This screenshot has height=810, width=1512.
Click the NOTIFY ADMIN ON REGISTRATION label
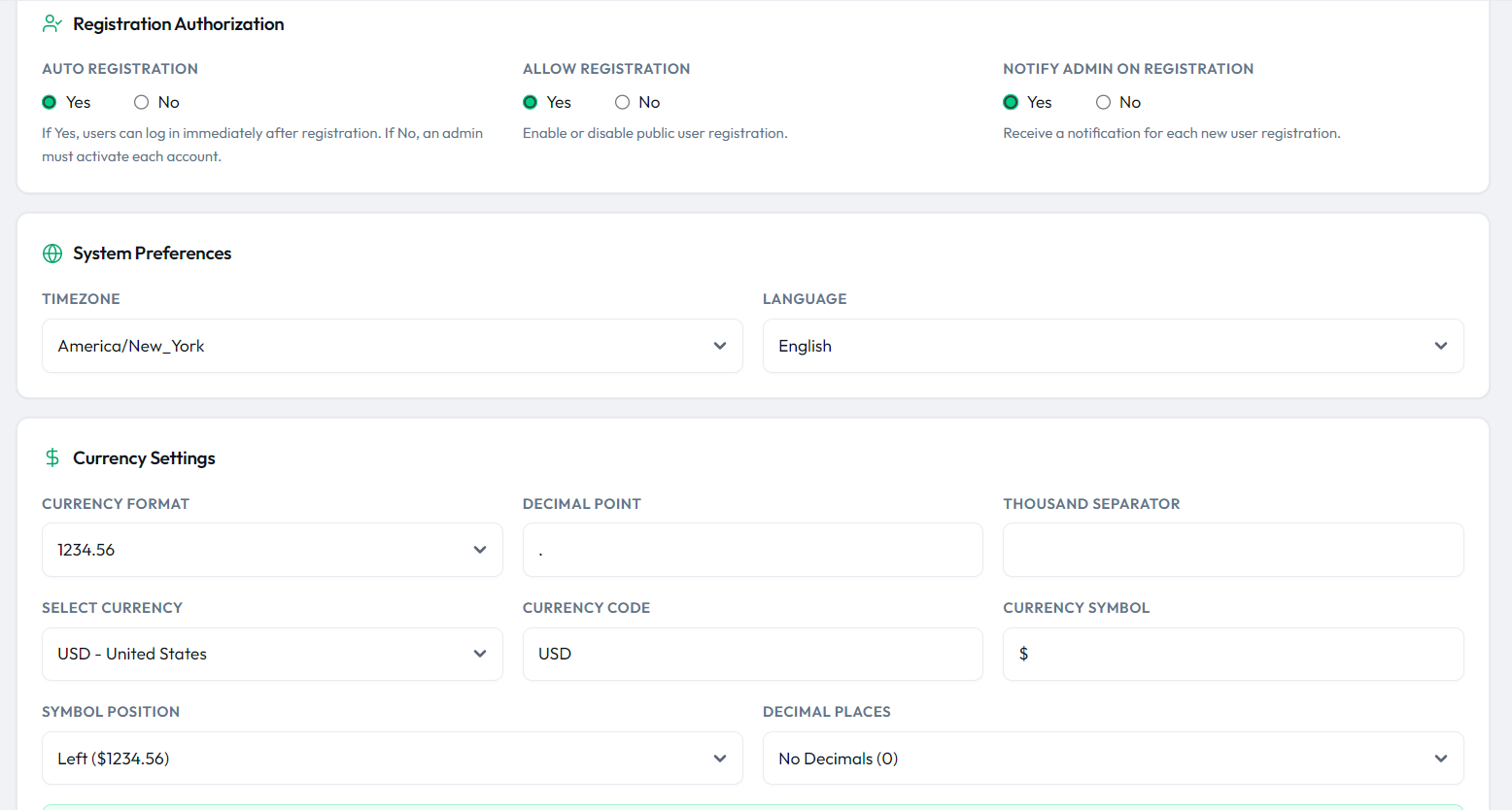tap(1128, 69)
